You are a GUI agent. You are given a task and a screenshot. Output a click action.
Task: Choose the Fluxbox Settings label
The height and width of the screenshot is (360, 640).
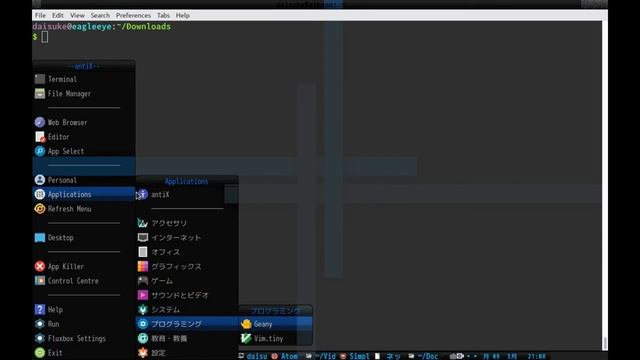pyautogui.click(x=77, y=338)
